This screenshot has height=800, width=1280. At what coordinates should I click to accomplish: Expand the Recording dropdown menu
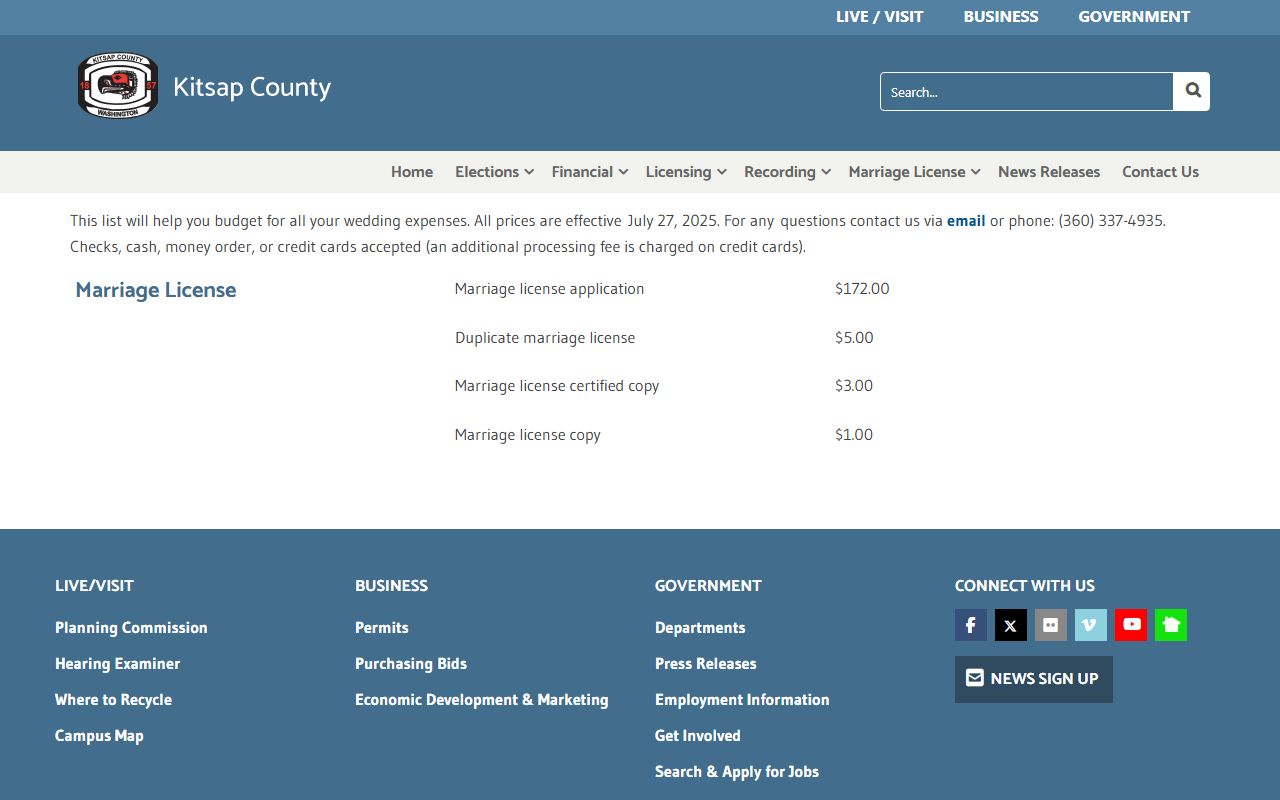788,172
